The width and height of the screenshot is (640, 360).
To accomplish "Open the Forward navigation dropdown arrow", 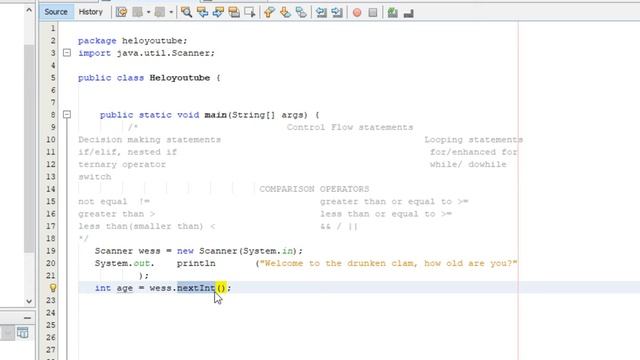I will coord(171,13).
